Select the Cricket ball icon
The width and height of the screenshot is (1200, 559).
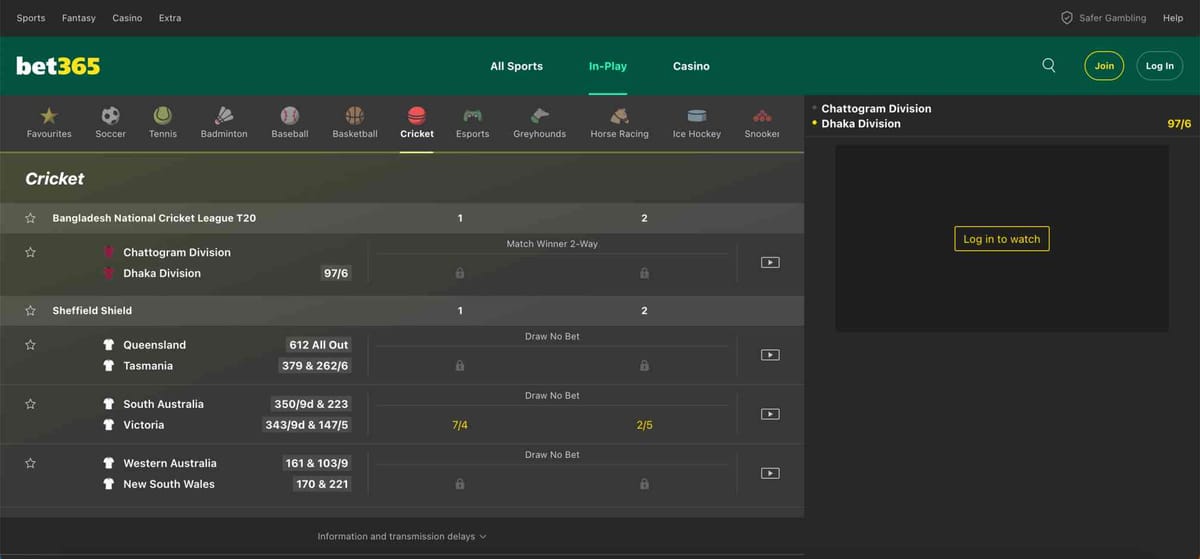click(x=416, y=115)
